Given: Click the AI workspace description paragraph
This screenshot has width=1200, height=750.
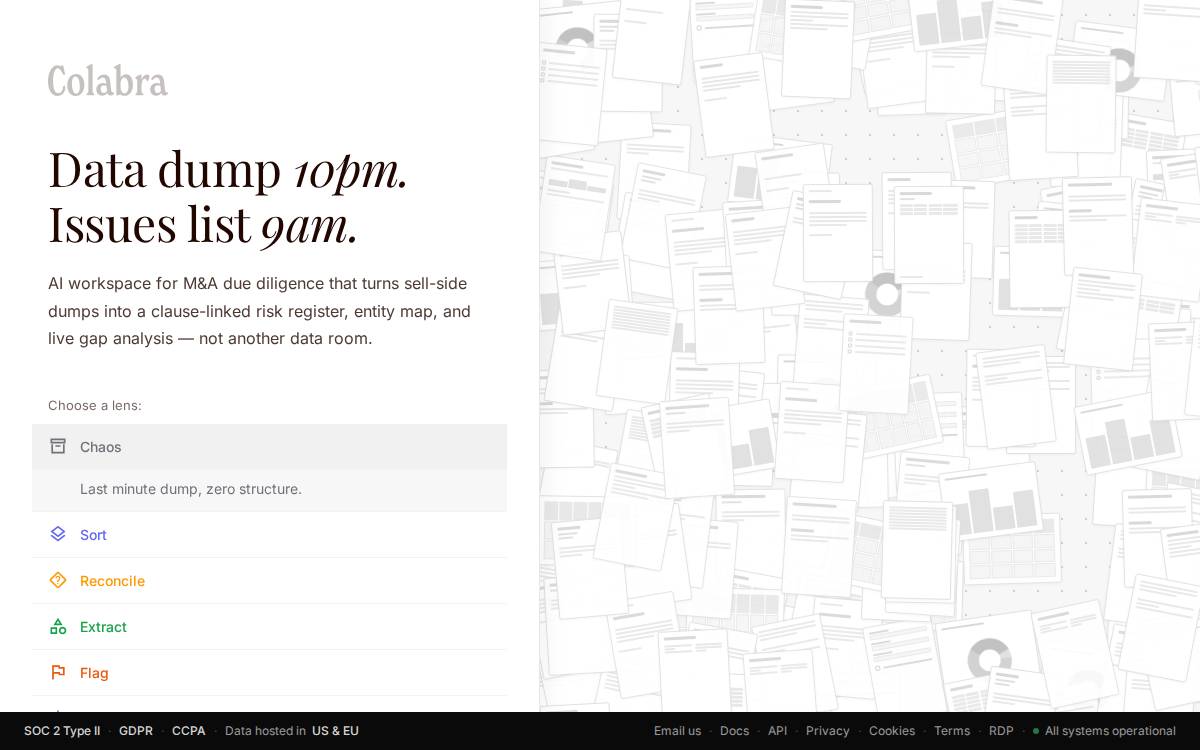Looking at the screenshot, I should point(260,311).
